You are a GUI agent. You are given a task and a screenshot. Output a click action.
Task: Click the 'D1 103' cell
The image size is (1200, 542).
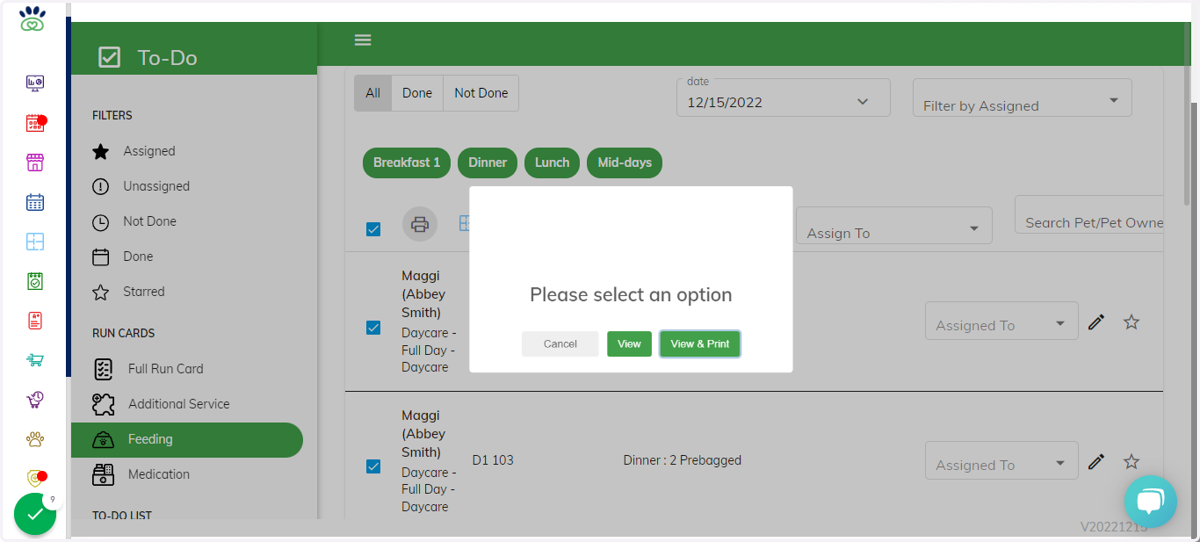[x=493, y=460]
